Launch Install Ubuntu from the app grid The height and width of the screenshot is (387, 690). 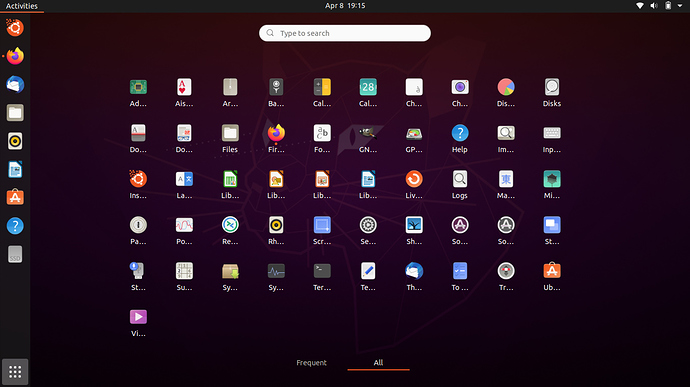point(138,179)
